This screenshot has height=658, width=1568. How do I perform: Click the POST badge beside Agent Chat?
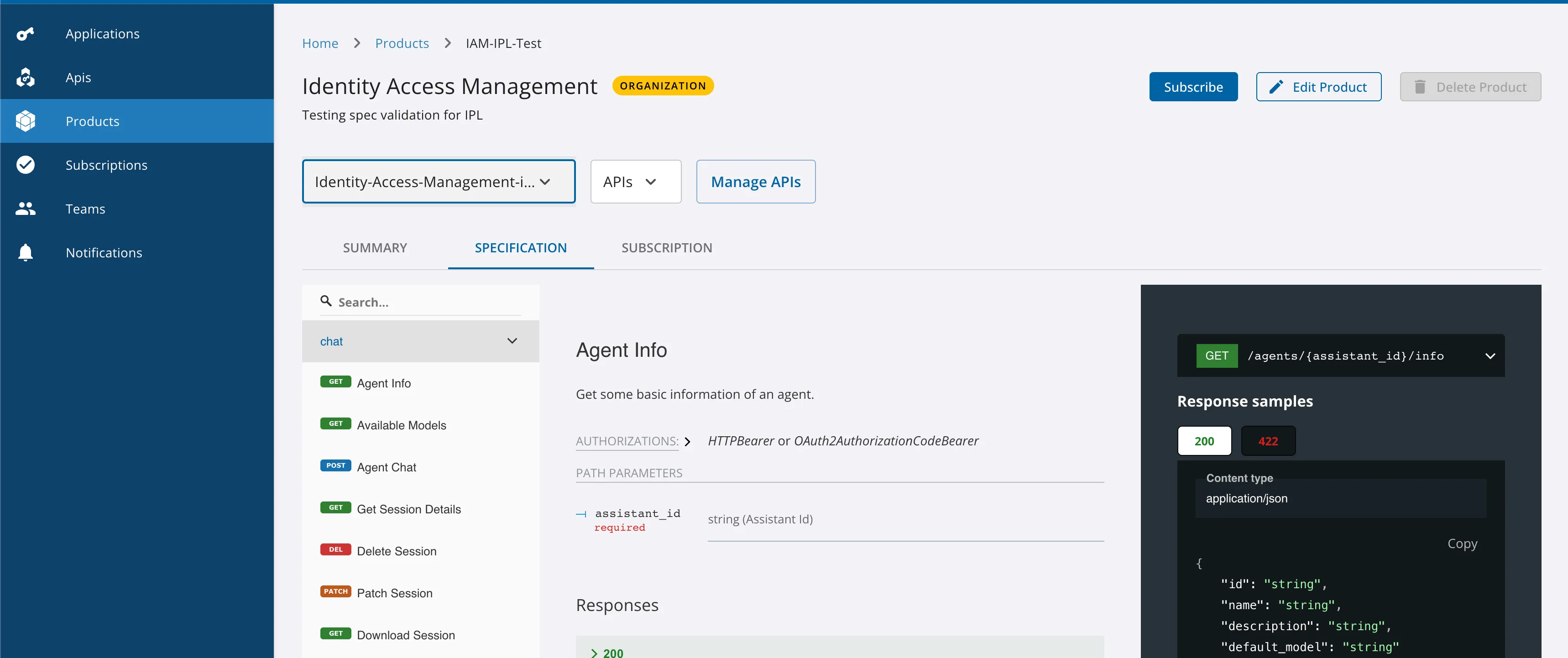(335, 465)
